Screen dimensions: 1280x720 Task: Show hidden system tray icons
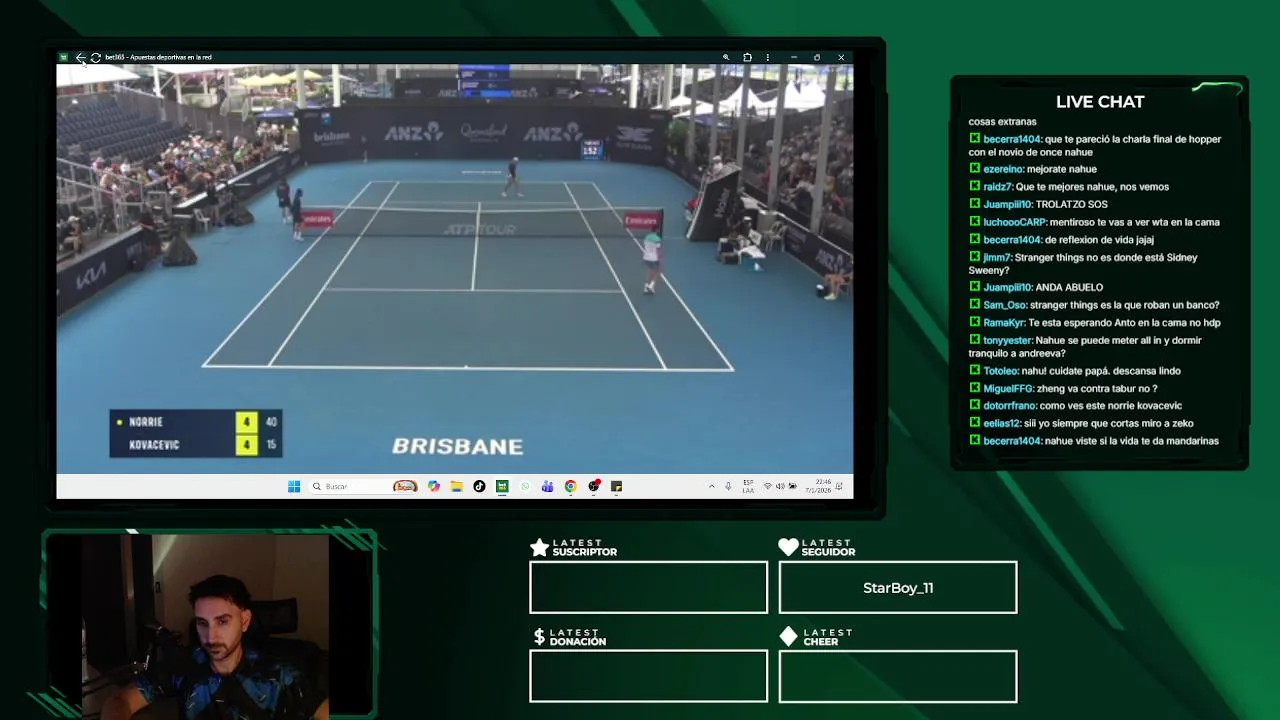pyautogui.click(x=712, y=487)
